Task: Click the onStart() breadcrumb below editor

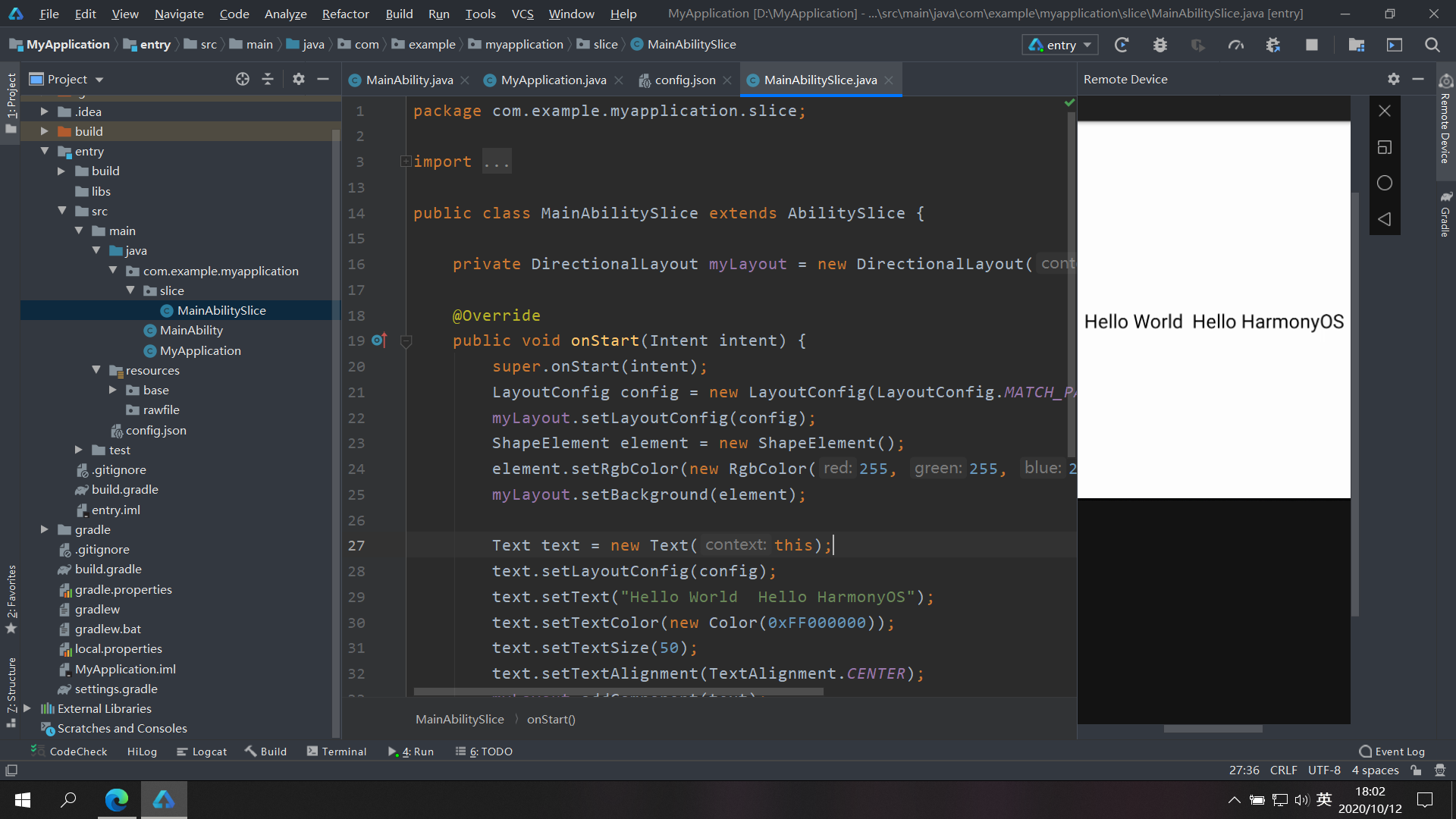Action: pyautogui.click(x=551, y=719)
